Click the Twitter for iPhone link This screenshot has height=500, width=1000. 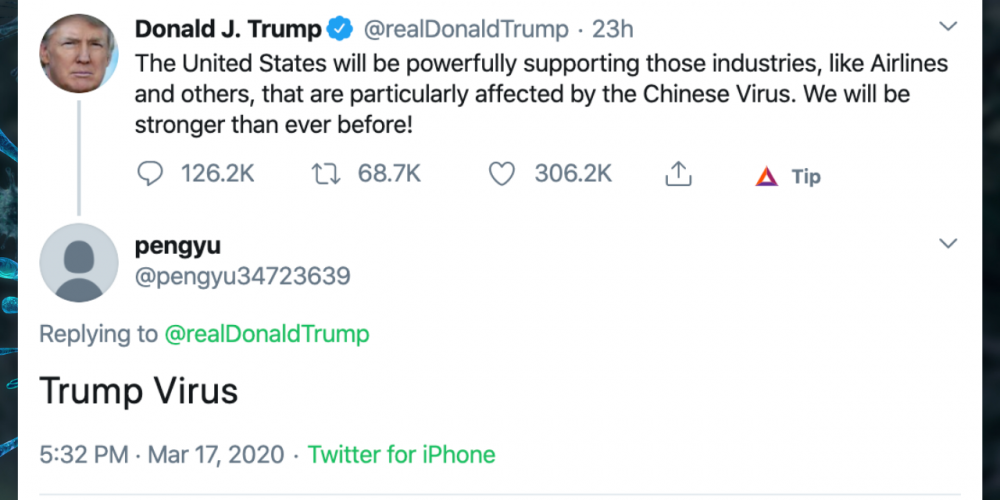401,455
